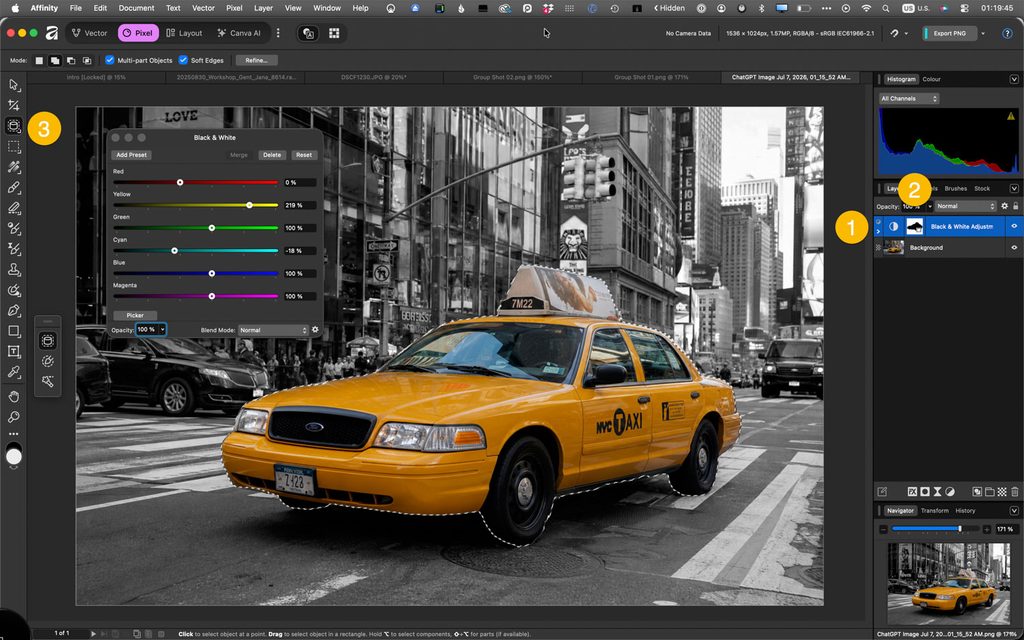Image resolution: width=1024 pixels, height=640 pixels.
Task: Open the Vector menu
Action: (203, 8)
